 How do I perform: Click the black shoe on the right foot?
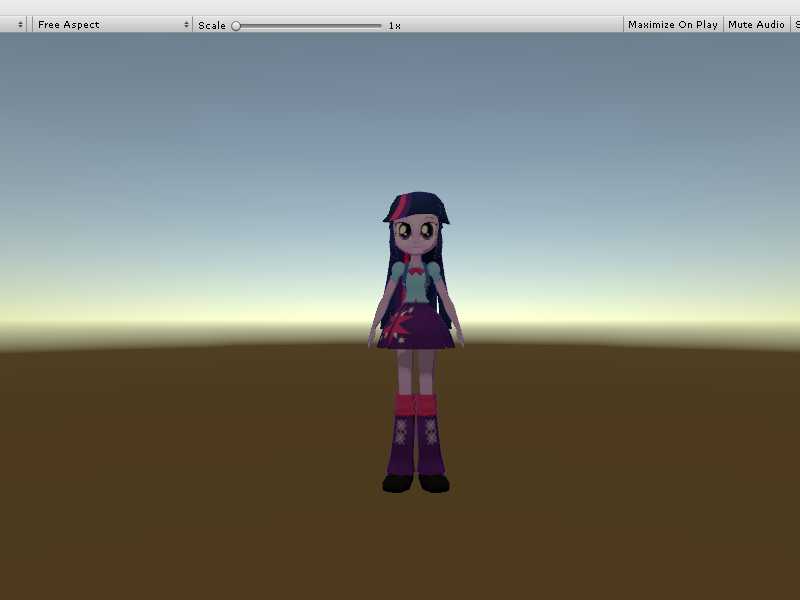click(x=434, y=484)
